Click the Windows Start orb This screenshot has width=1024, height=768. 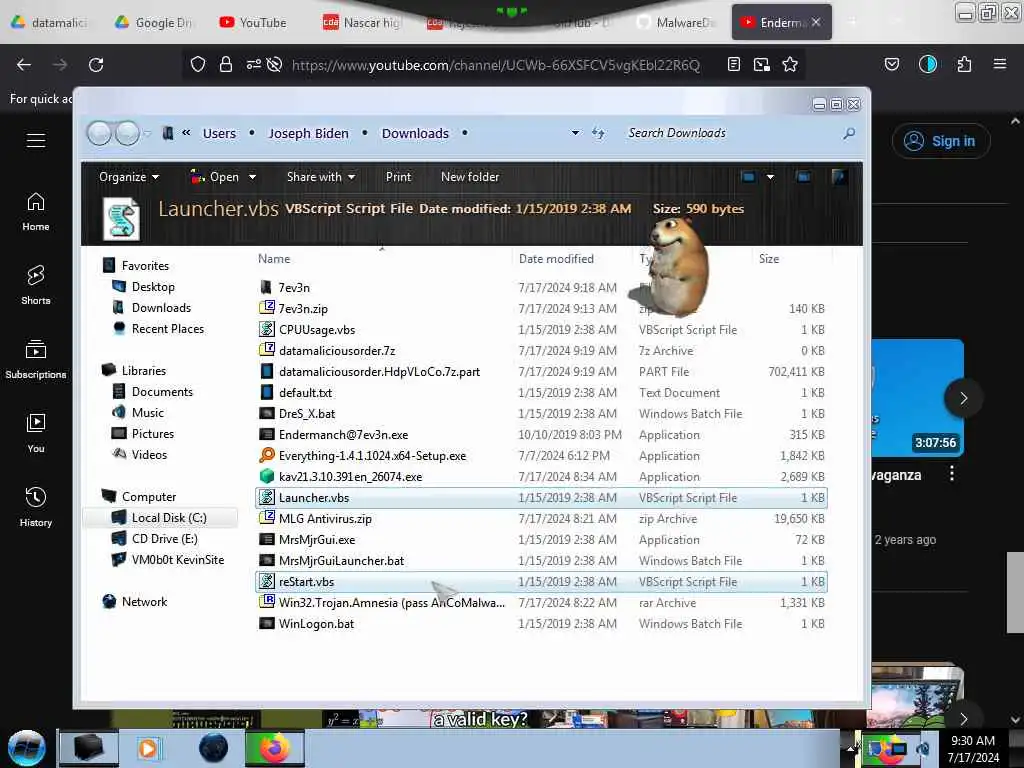click(27, 748)
